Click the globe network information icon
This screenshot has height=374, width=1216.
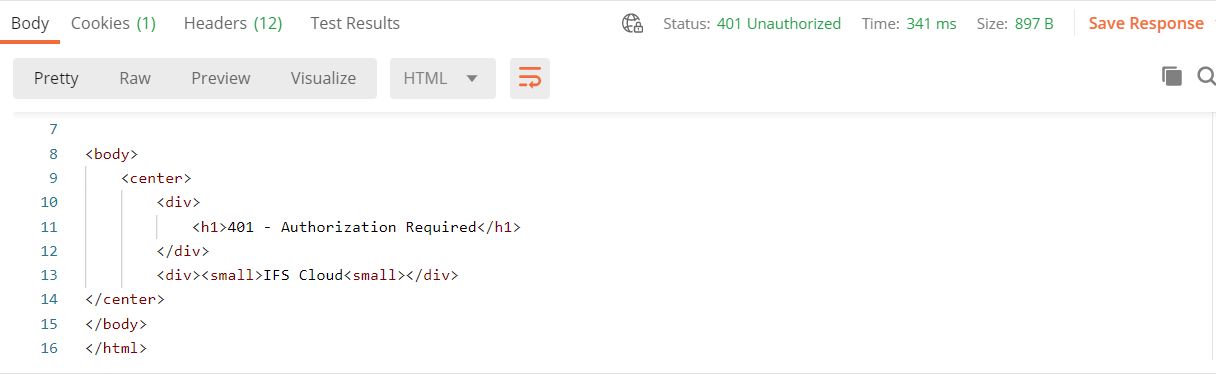(x=632, y=23)
